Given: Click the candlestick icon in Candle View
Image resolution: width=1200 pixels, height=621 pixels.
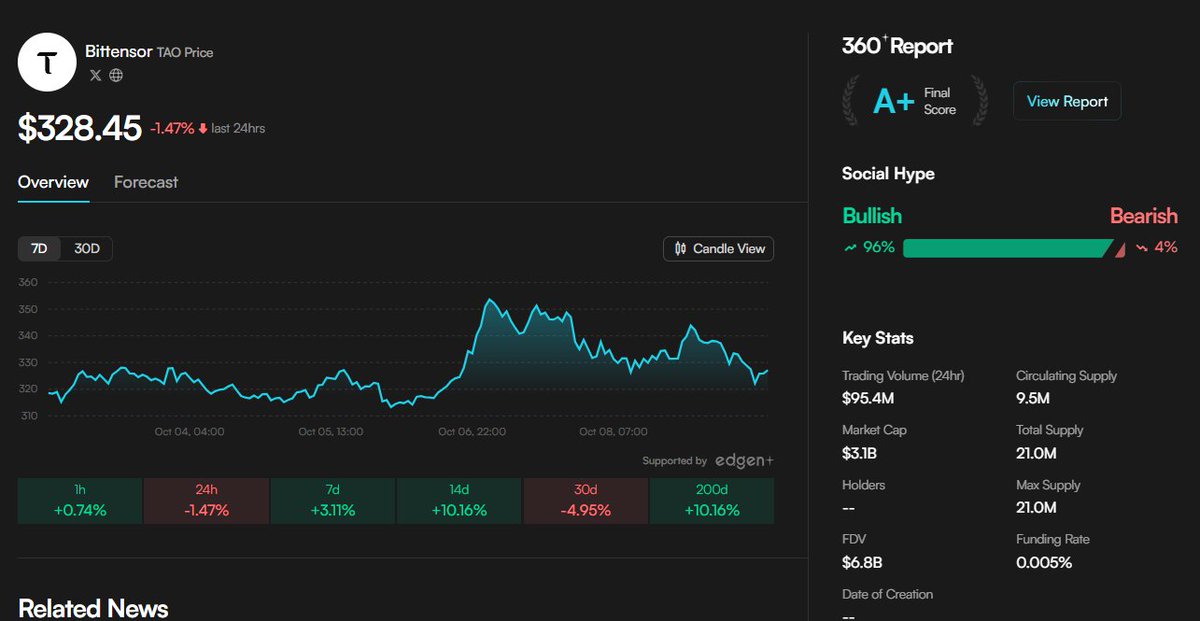Looking at the screenshot, I should tap(681, 249).
